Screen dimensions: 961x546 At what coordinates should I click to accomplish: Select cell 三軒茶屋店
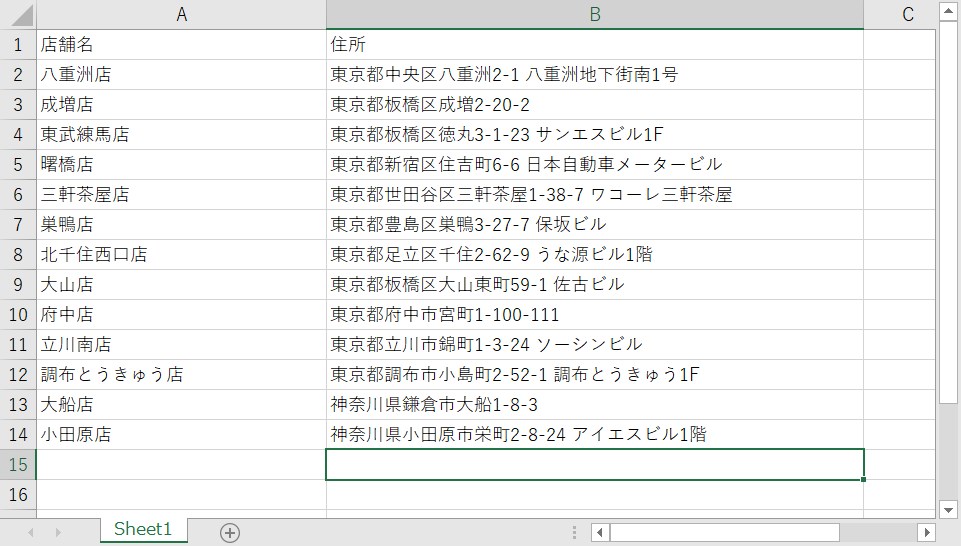(x=181, y=195)
